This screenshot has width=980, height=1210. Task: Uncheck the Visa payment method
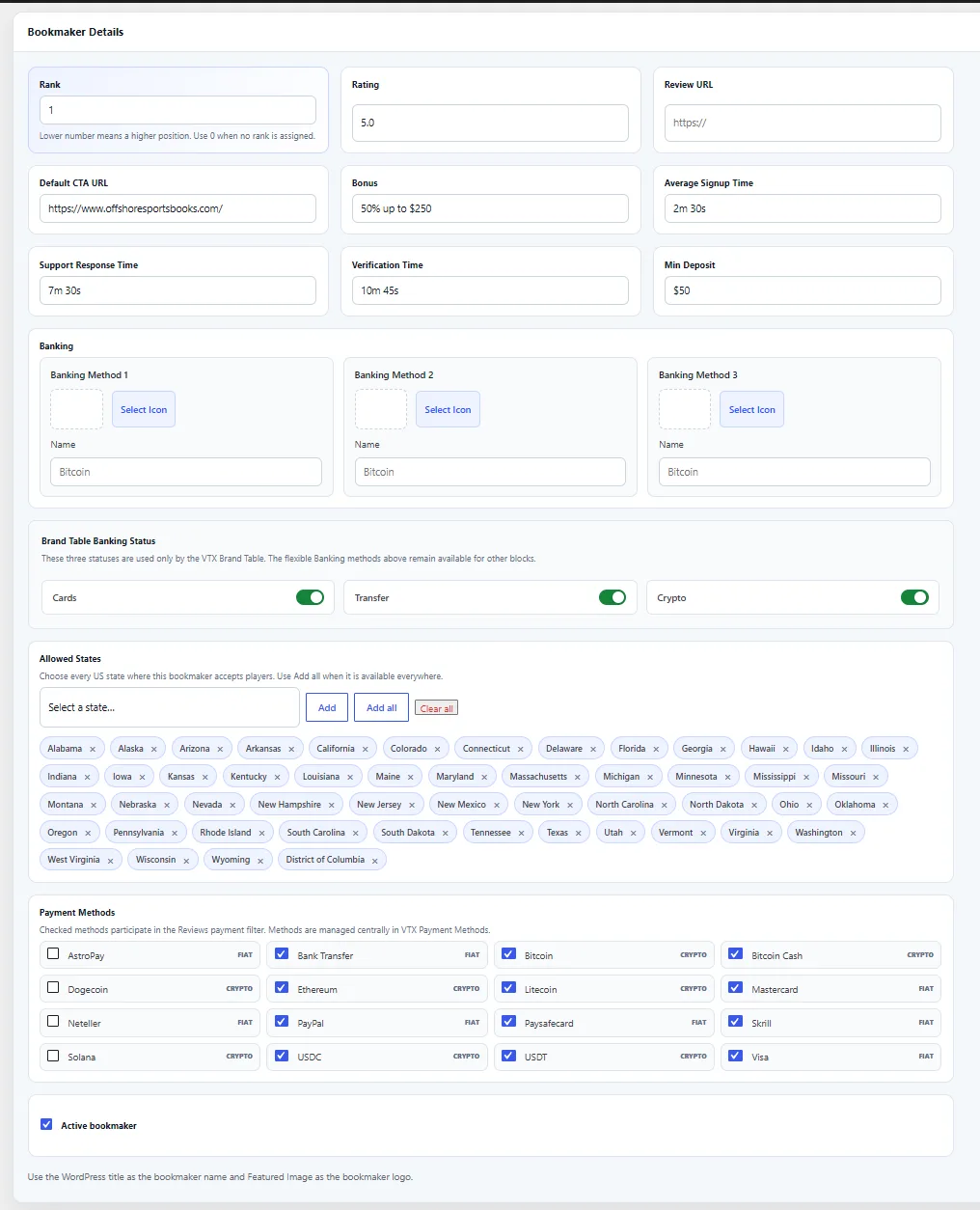pyautogui.click(x=736, y=1056)
